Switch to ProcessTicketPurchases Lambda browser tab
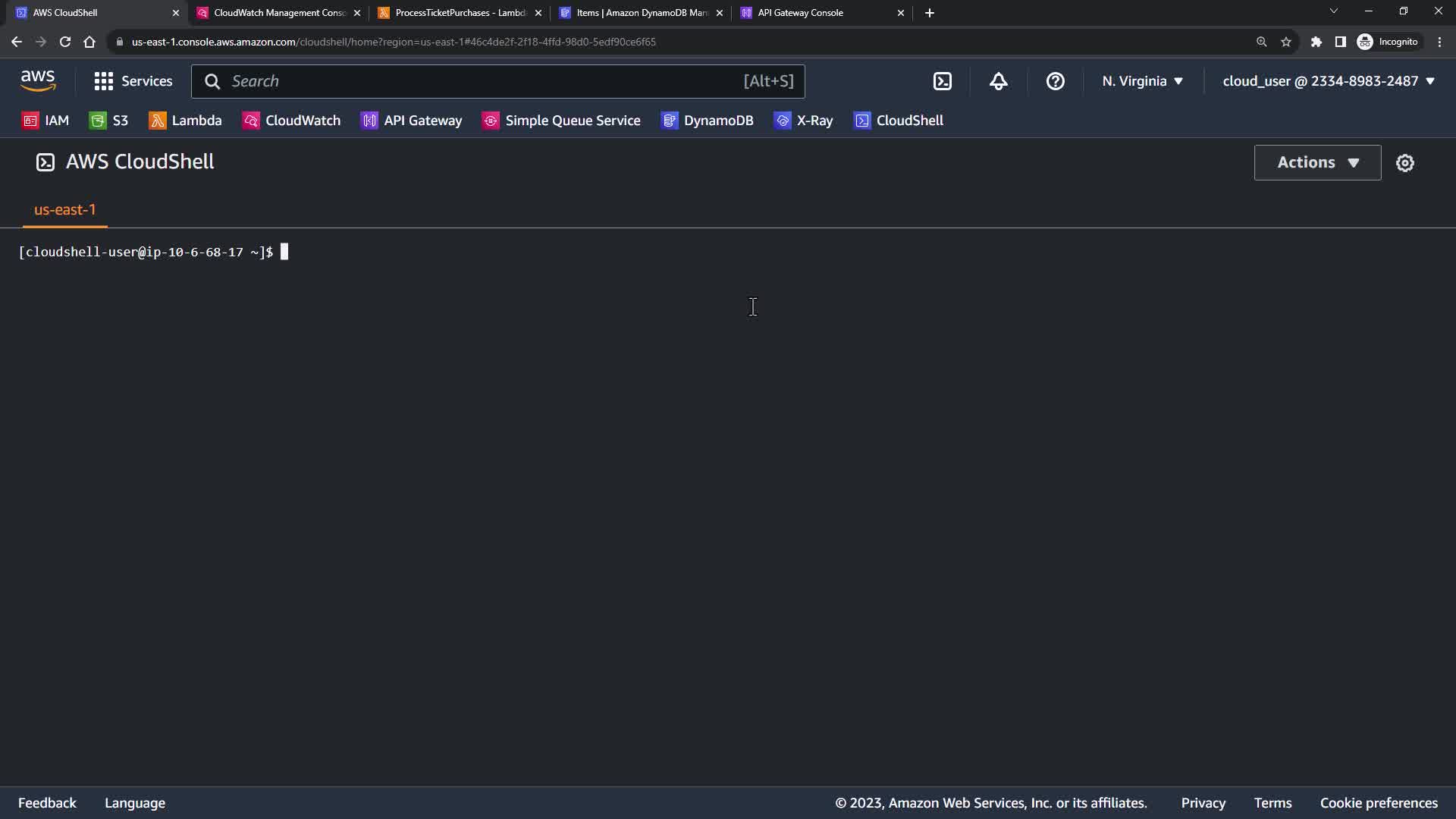1456x819 pixels. coord(460,13)
